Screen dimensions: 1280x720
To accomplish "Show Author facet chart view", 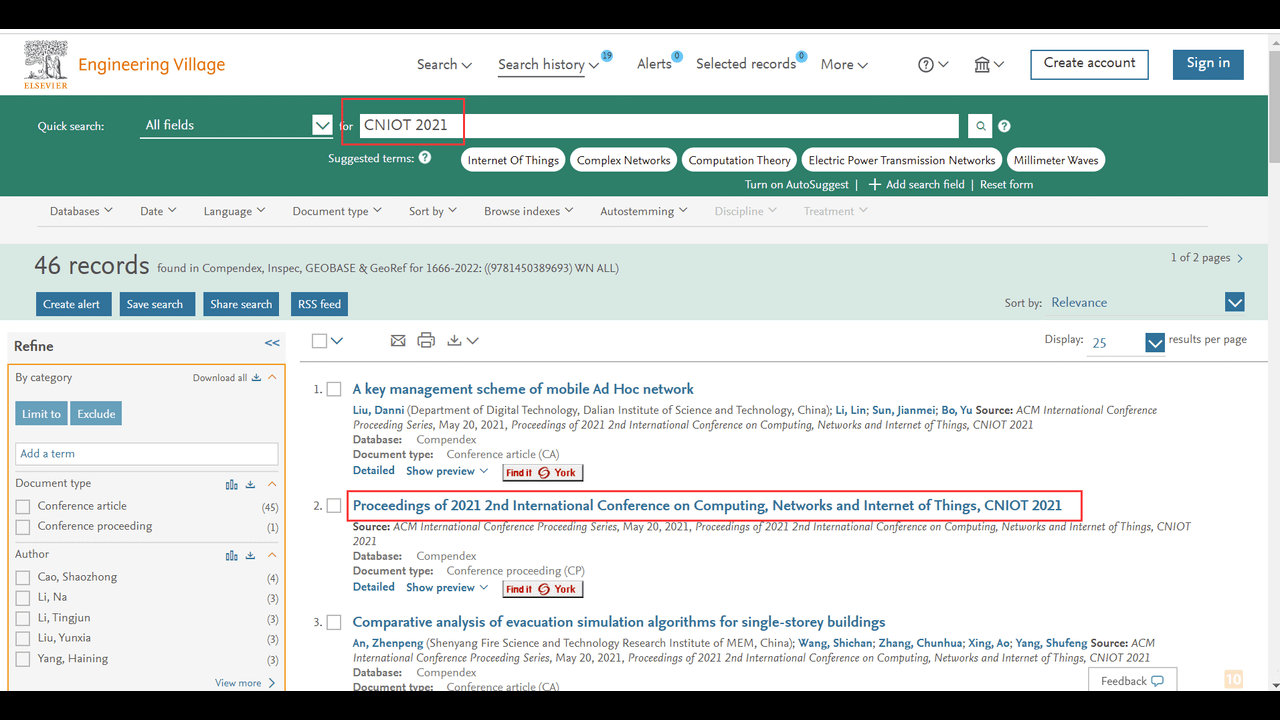I will point(232,555).
